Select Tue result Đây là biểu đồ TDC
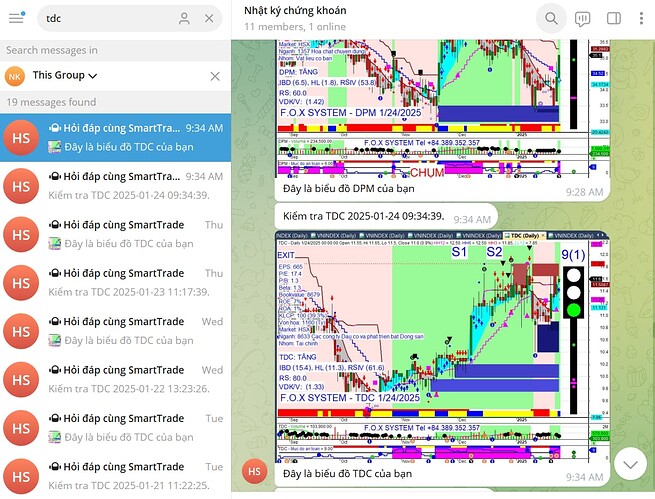The height and width of the screenshot is (499, 655). [x=115, y=428]
